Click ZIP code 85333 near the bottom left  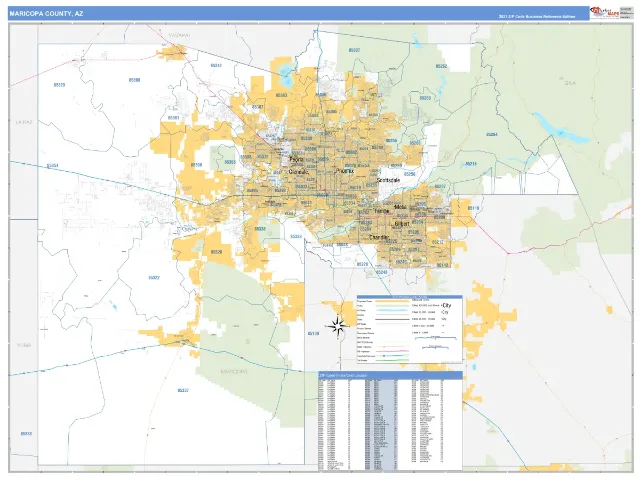[x=26, y=433]
